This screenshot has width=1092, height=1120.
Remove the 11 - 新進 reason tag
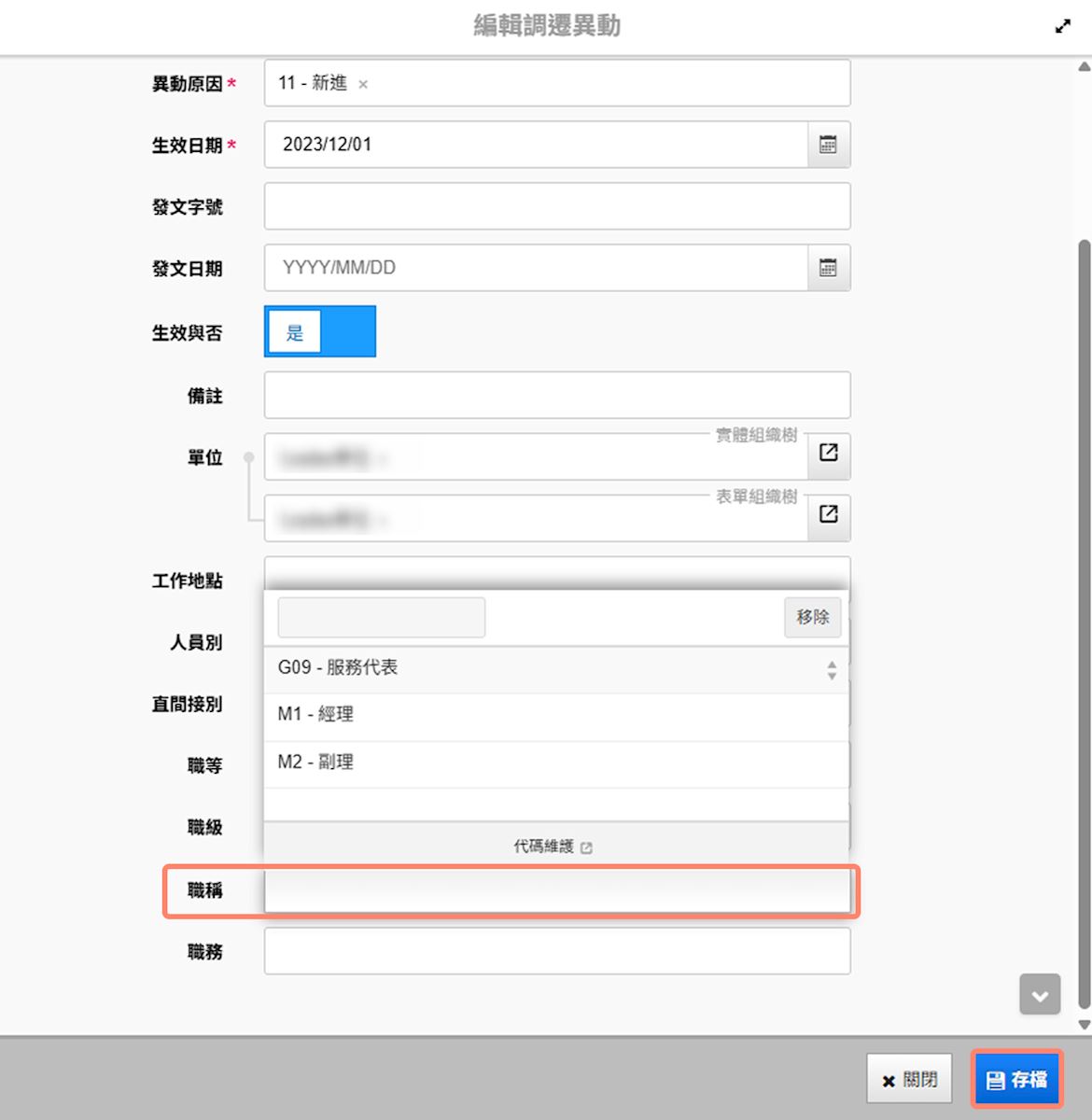coord(363,85)
